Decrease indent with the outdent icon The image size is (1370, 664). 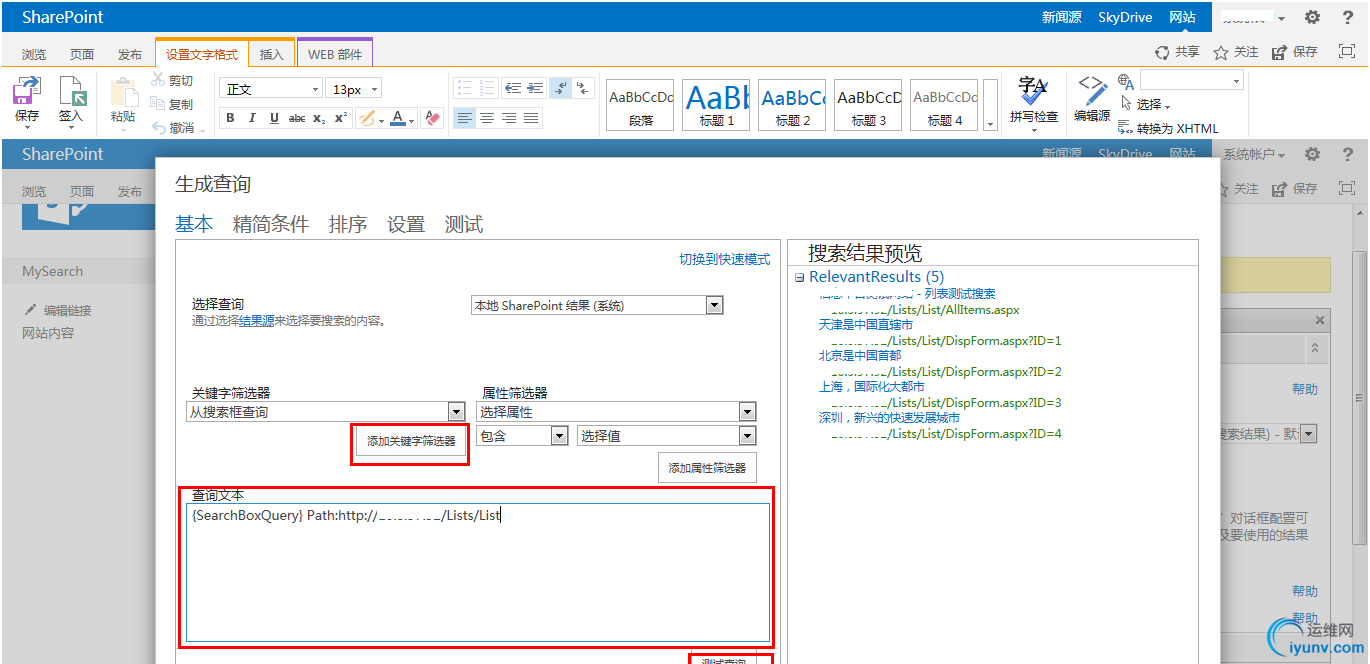coord(512,88)
